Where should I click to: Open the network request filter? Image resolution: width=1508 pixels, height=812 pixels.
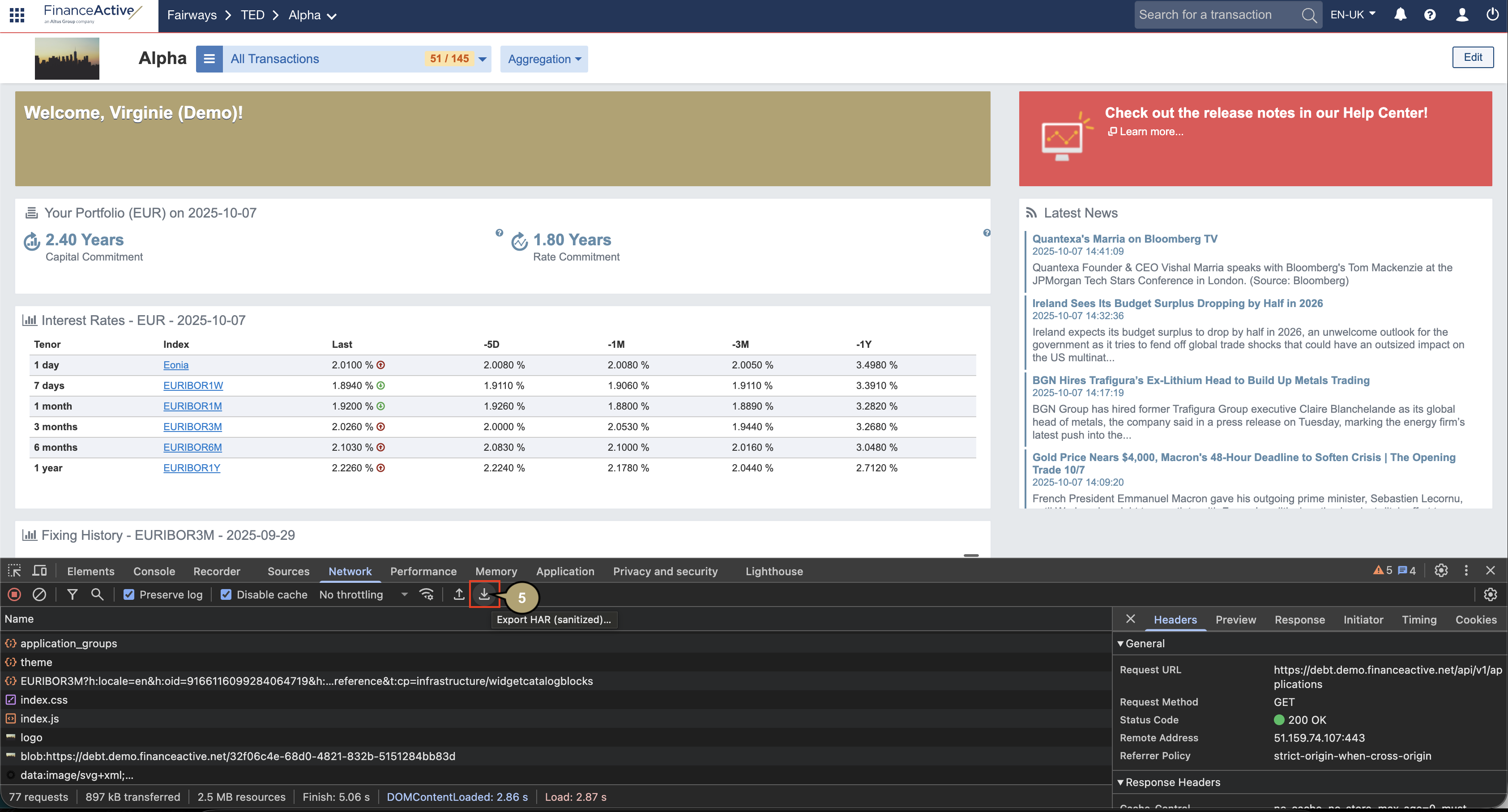coord(73,594)
